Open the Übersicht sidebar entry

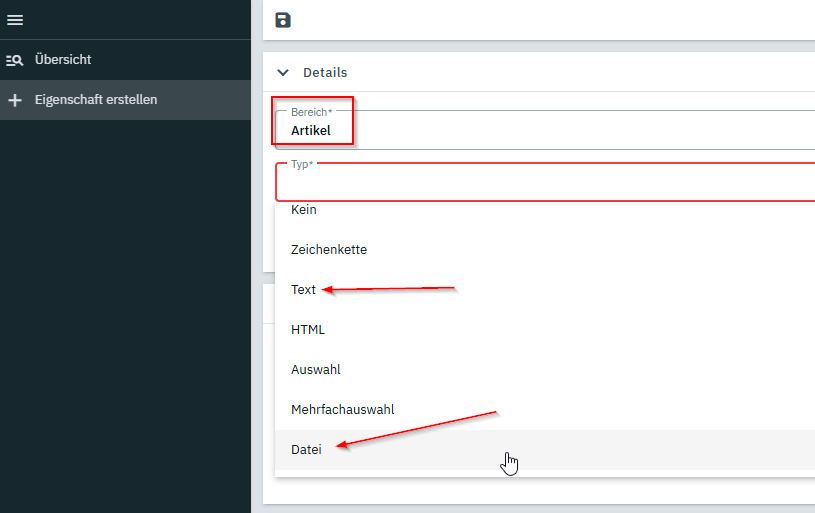pyautogui.click(x=63, y=60)
